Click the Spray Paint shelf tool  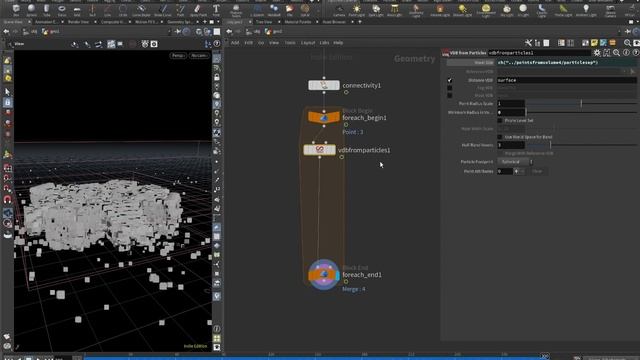198,10
